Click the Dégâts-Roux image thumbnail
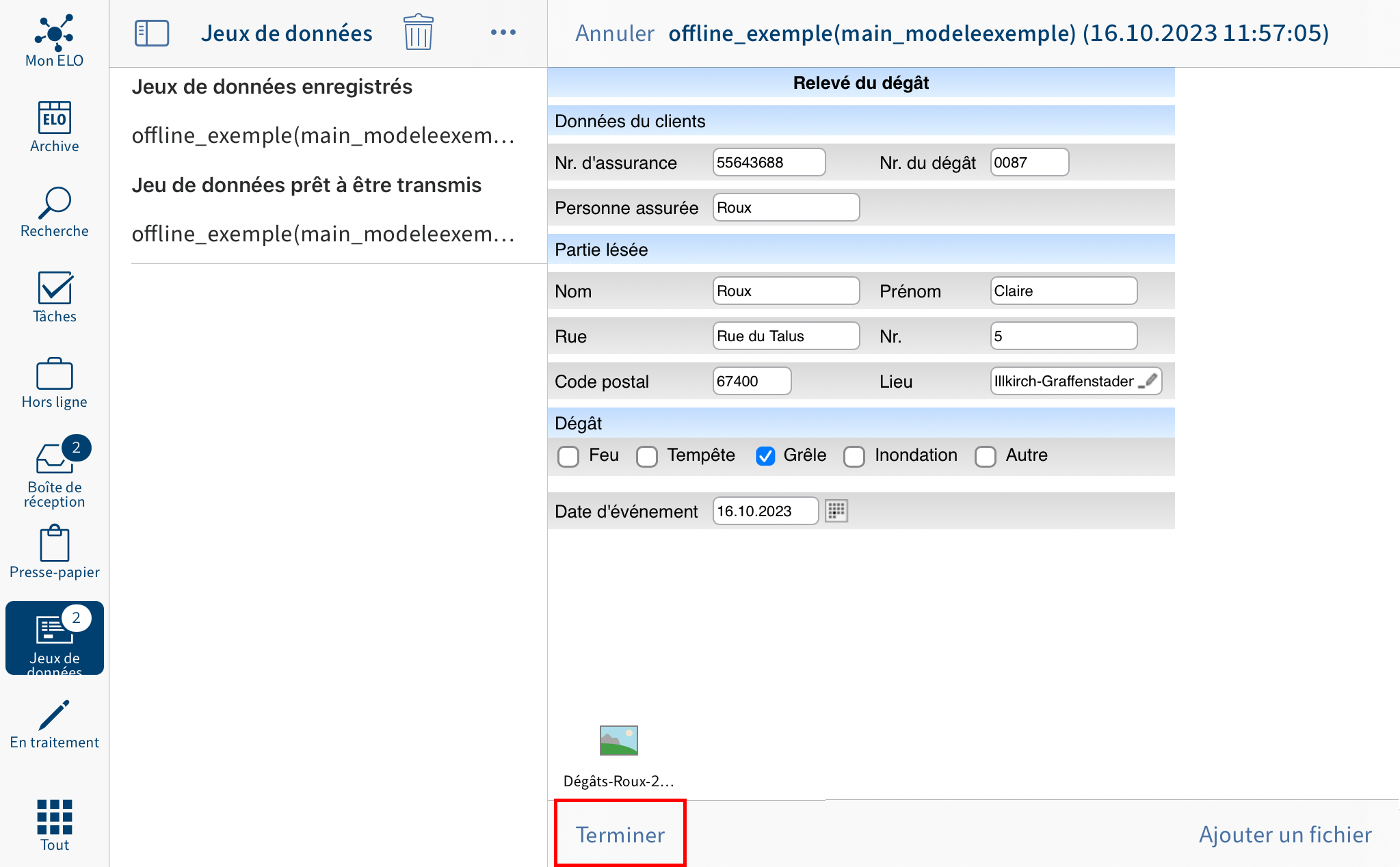The image size is (1400, 867). pyautogui.click(x=618, y=740)
